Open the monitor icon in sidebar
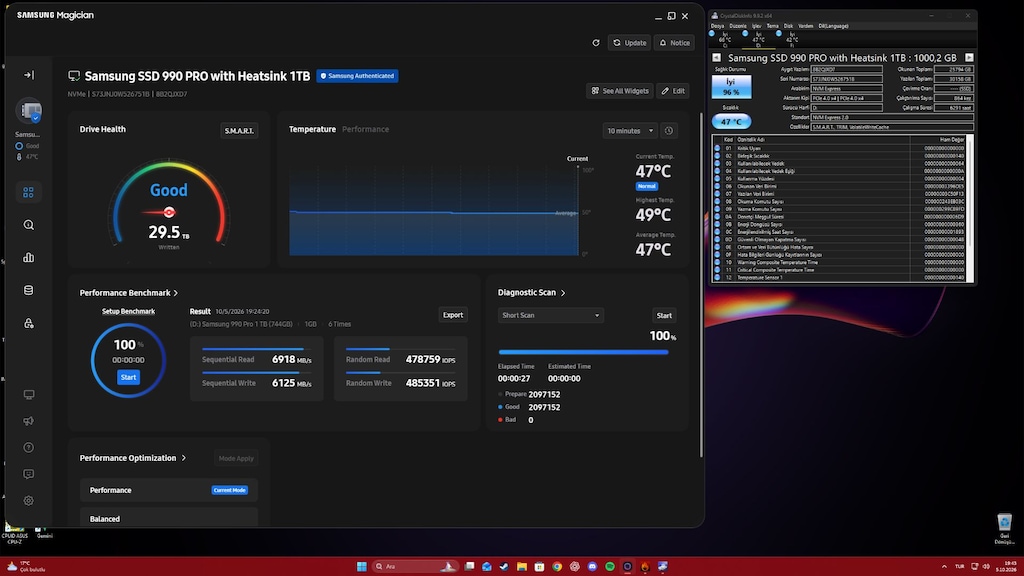 [x=28, y=394]
